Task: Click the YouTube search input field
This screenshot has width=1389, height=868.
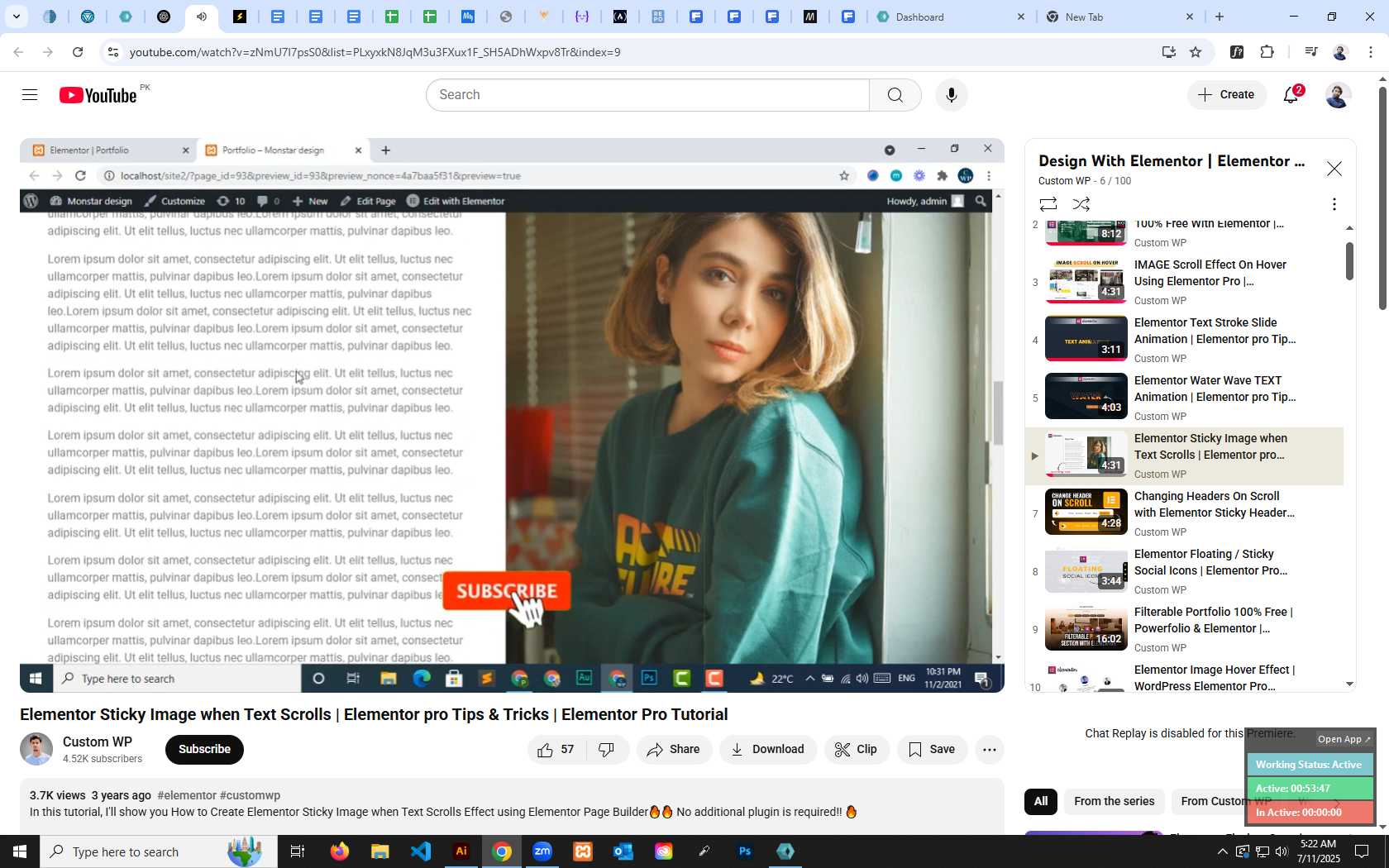Action: 647,95
